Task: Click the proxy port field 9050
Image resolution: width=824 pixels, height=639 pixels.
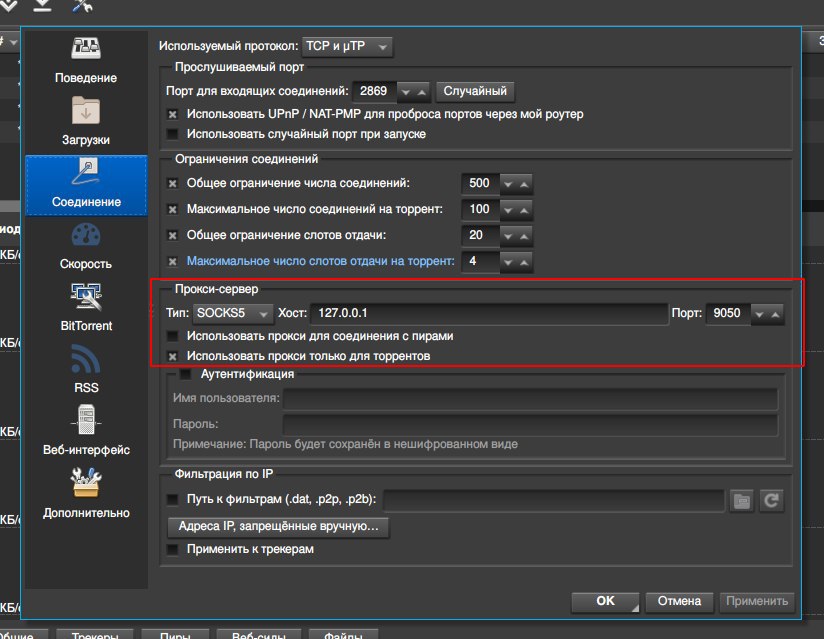Action: coord(728,314)
